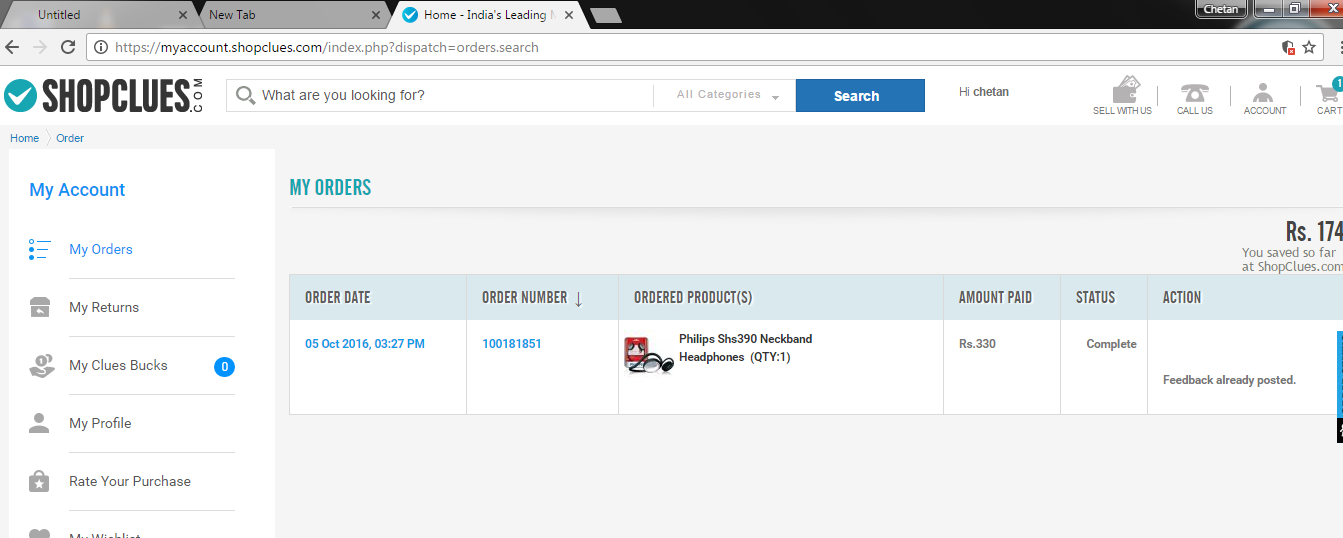Close the New Tab tab
This screenshot has width=1343, height=538.
click(376, 15)
